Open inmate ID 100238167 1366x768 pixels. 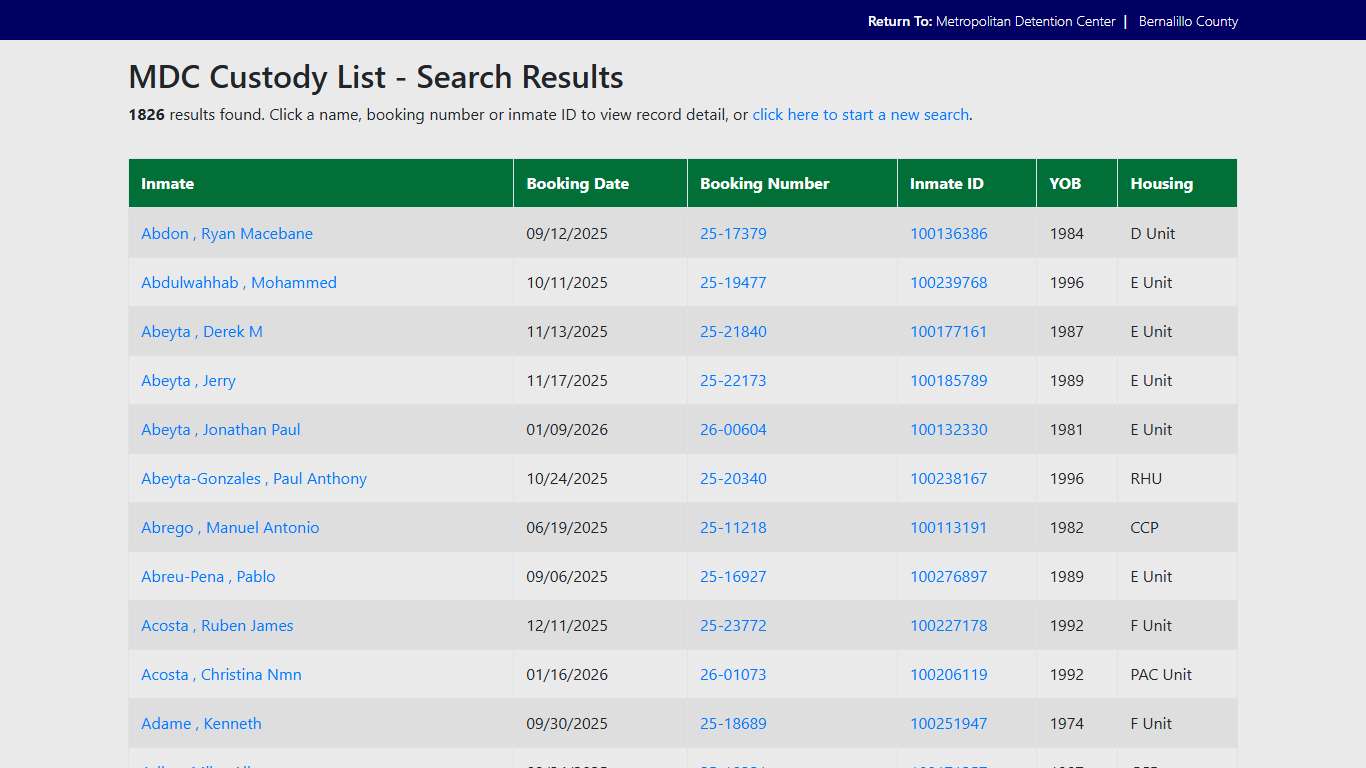pyautogui.click(x=948, y=478)
